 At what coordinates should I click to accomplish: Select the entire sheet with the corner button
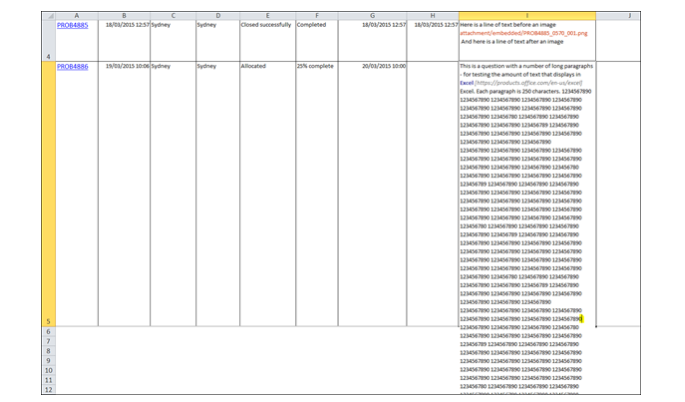[x=49, y=16]
